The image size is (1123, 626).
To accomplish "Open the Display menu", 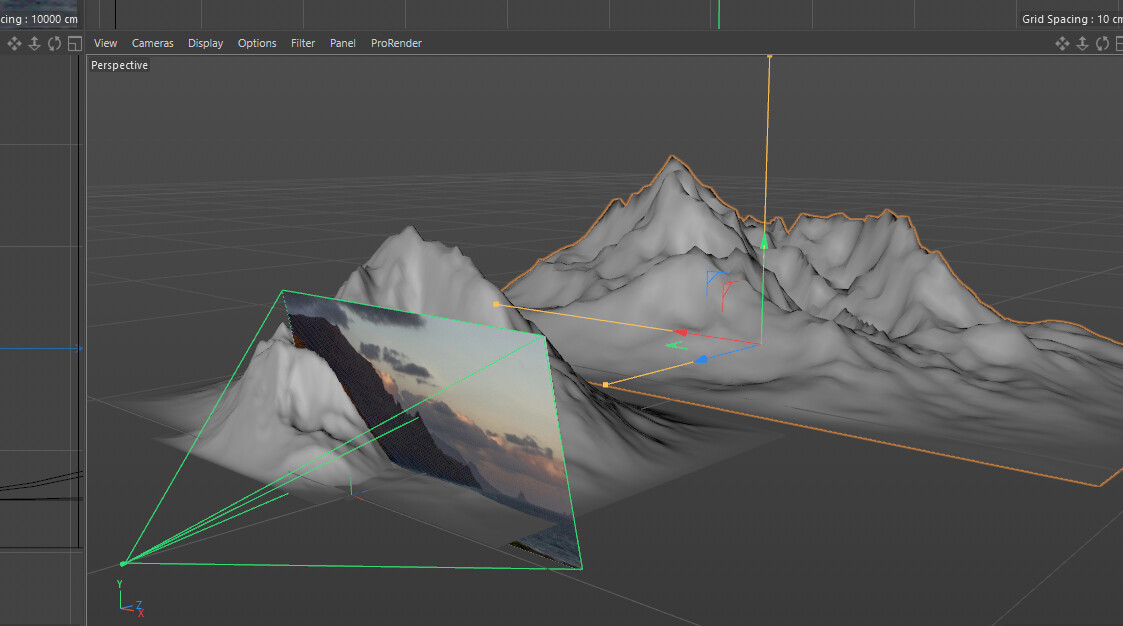I will [x=206, y=43].
